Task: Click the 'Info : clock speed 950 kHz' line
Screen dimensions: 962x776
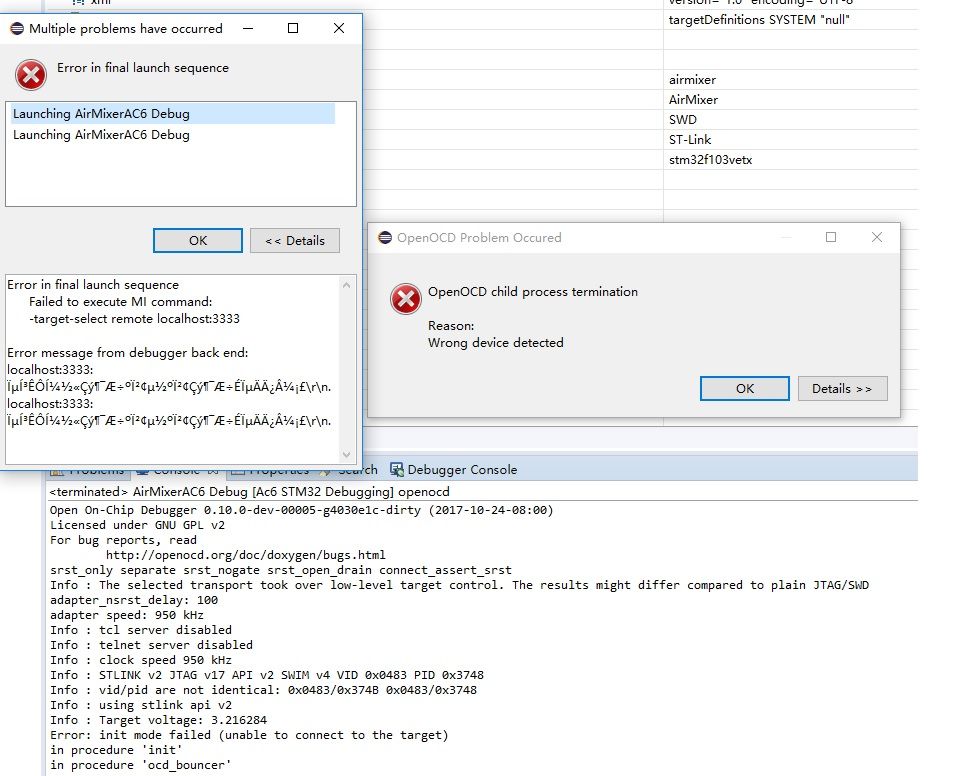Action: (x=140, y=660)
